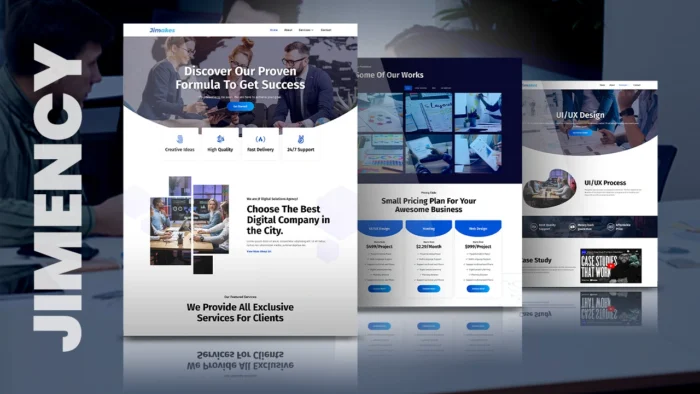Open the Contact menu item on the first page

326,30
